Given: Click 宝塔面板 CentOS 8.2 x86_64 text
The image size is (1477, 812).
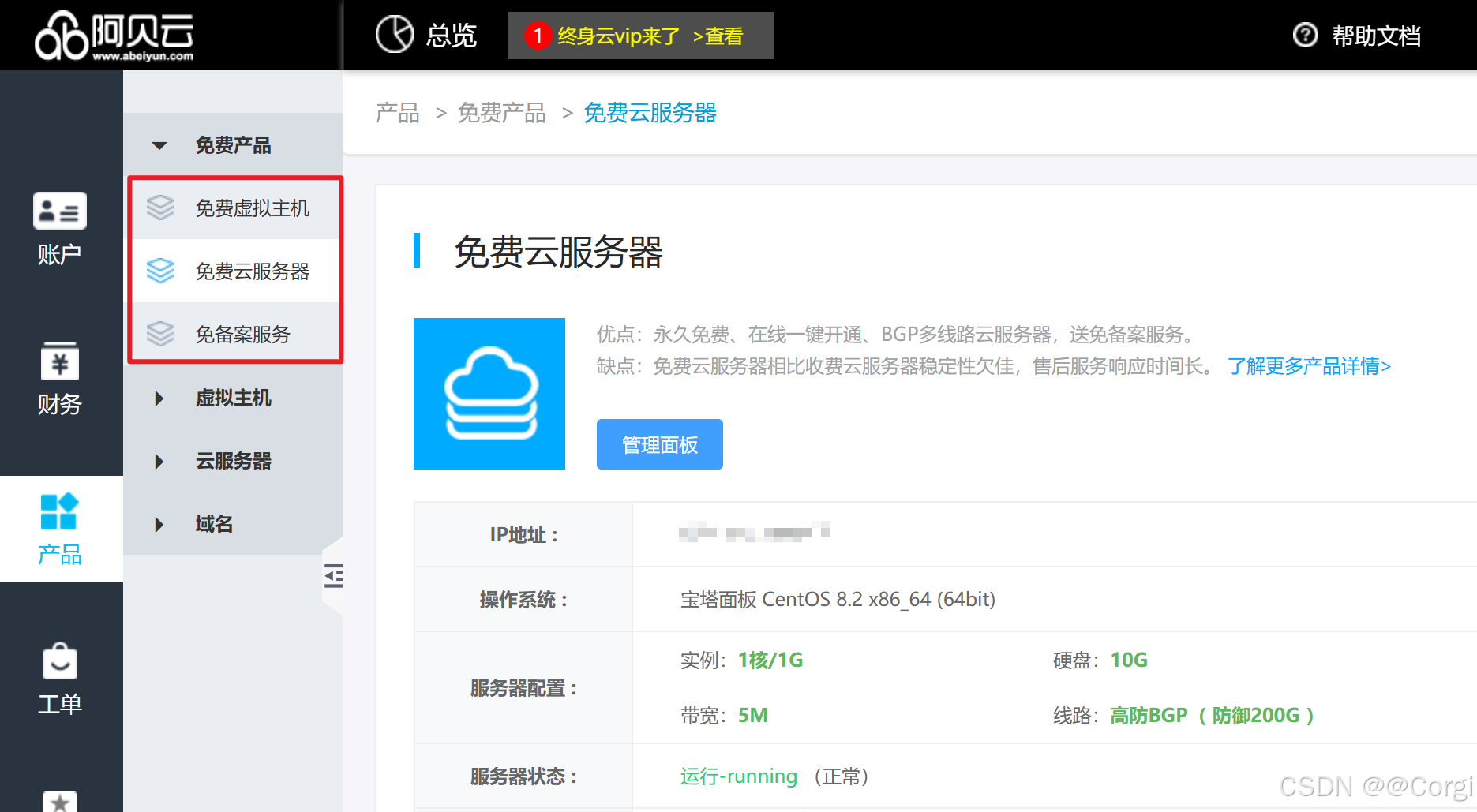Looking at the screenshot, I should tap(838, 600).
